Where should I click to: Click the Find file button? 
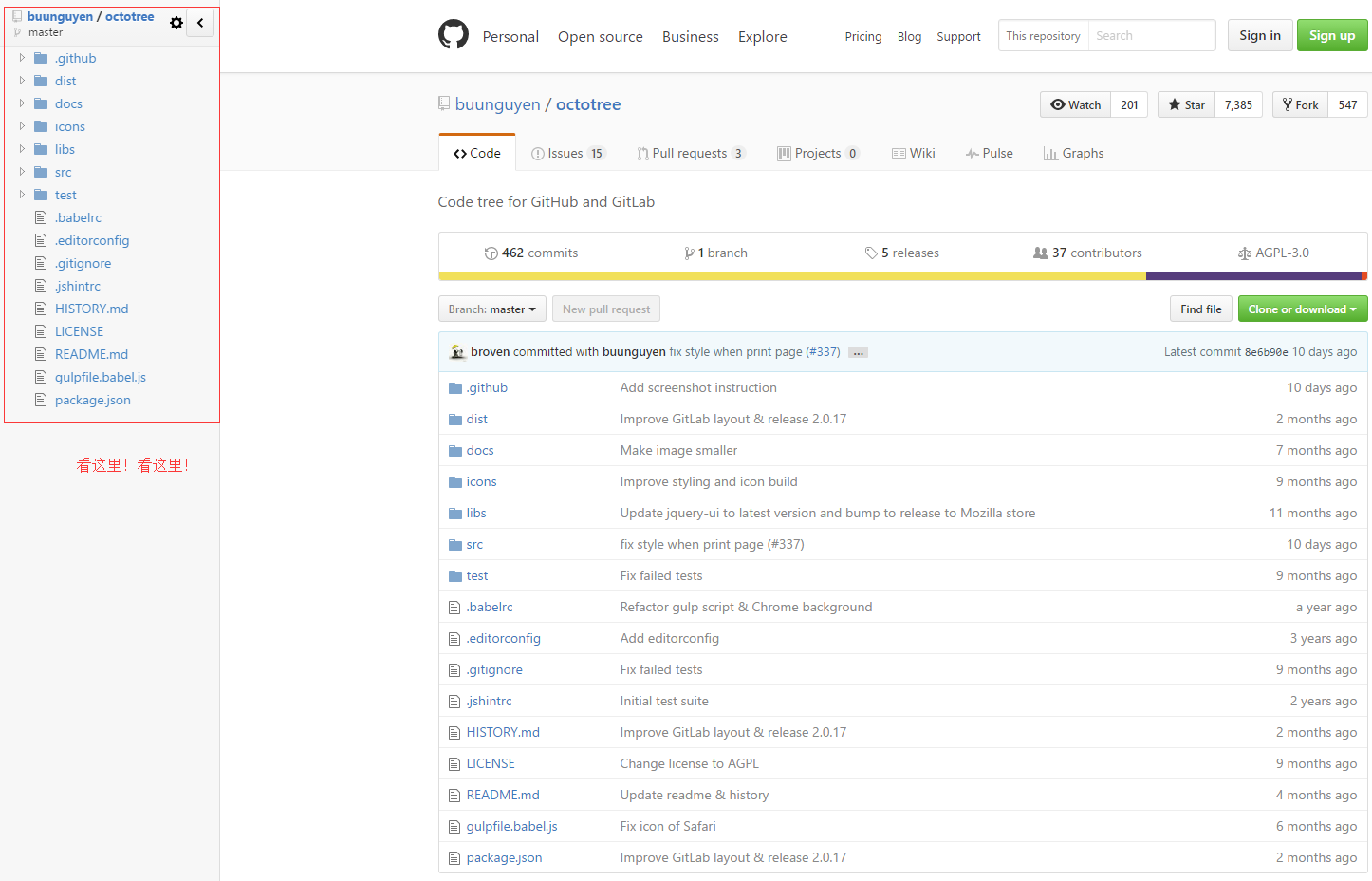[1200, 309]
